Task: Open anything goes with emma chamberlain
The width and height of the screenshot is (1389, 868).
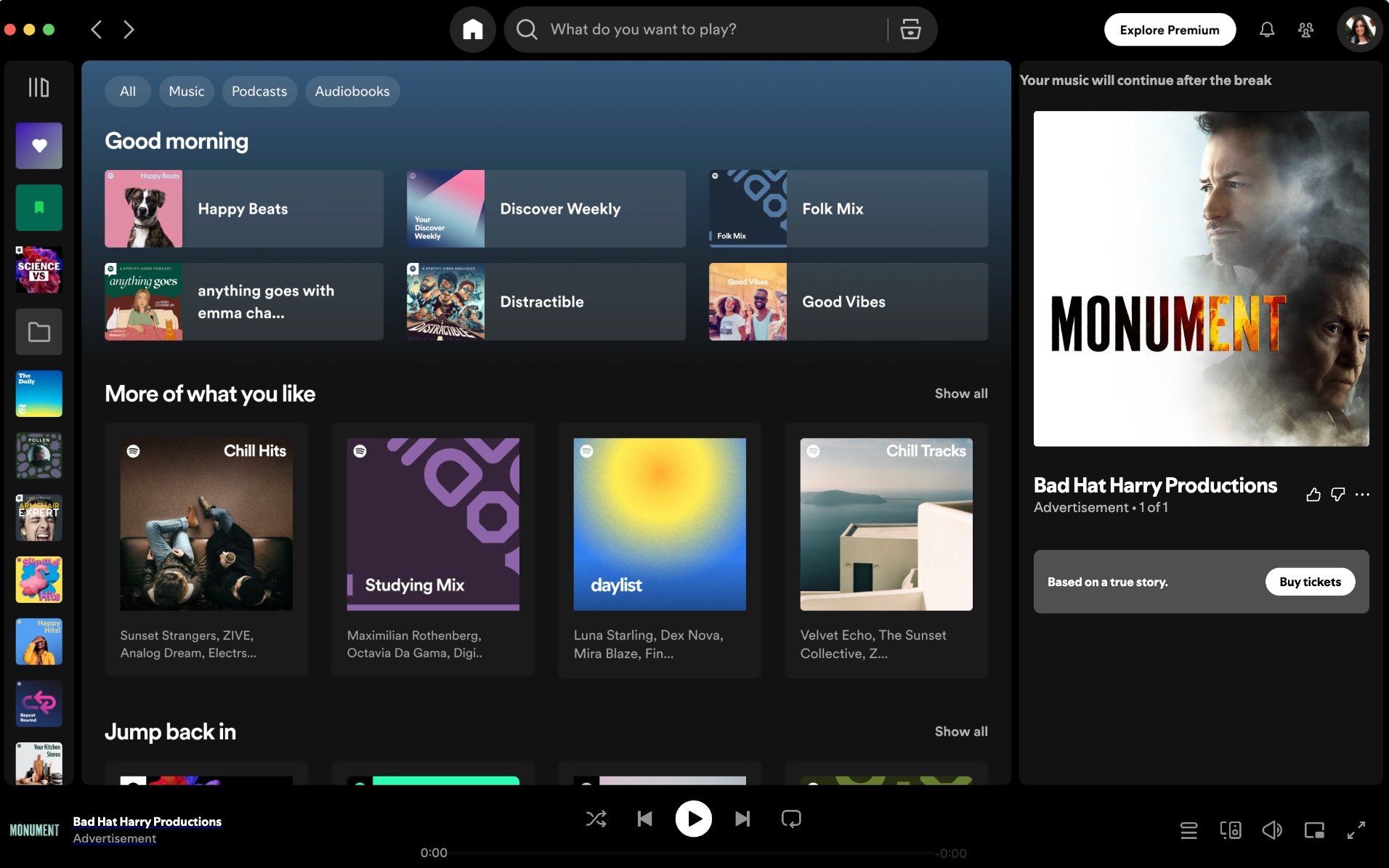Action: (244, 302)
